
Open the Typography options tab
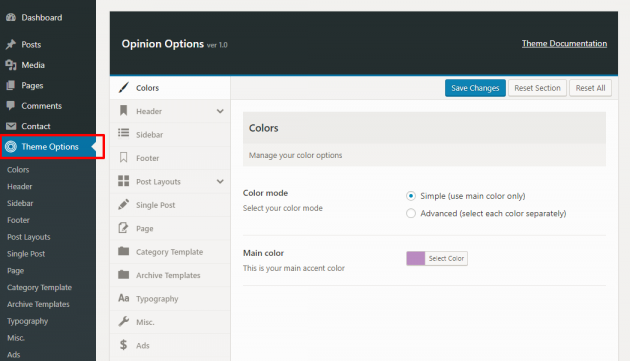[x=170, y=299]
